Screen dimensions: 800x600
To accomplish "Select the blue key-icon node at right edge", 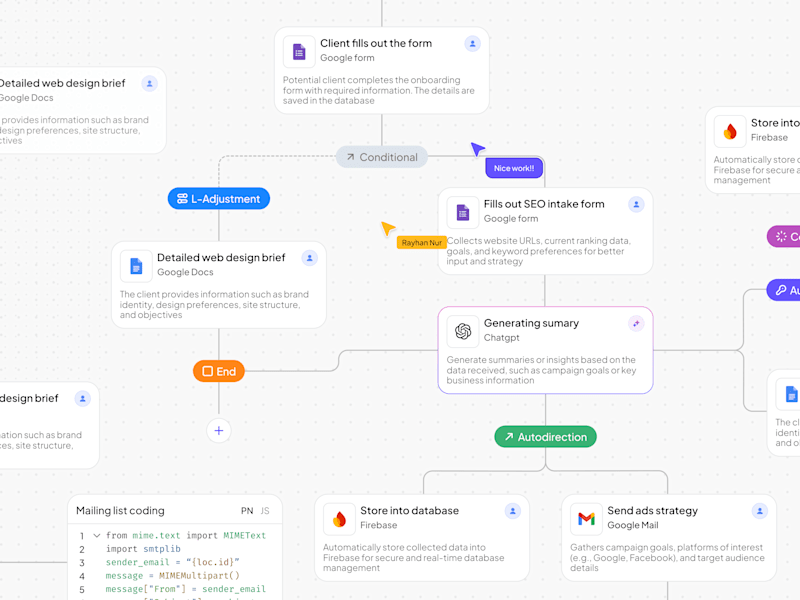I will click(x=784, y=290).
